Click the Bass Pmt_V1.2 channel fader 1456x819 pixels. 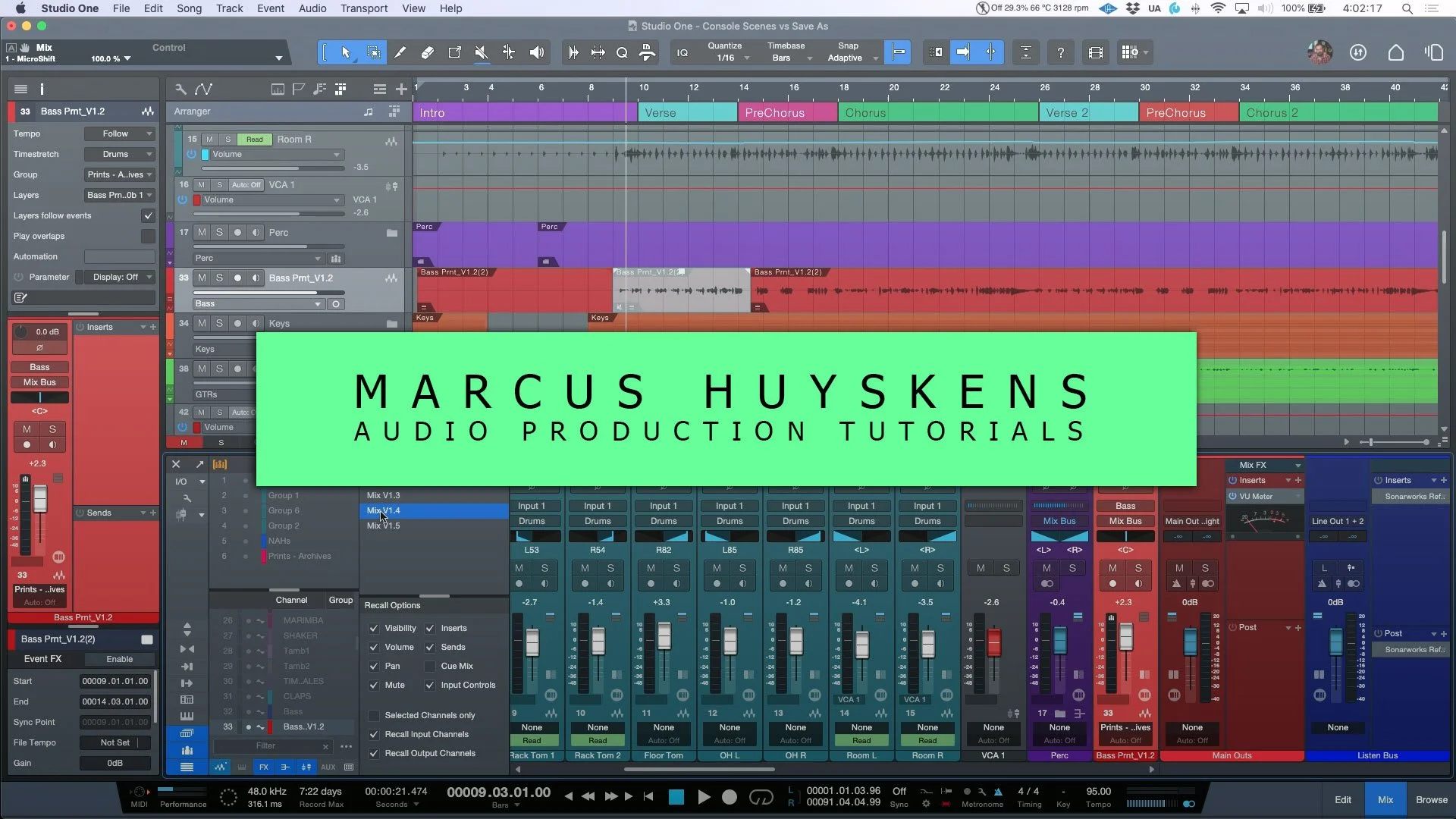pyautogui.click(x=1125, y=637)
